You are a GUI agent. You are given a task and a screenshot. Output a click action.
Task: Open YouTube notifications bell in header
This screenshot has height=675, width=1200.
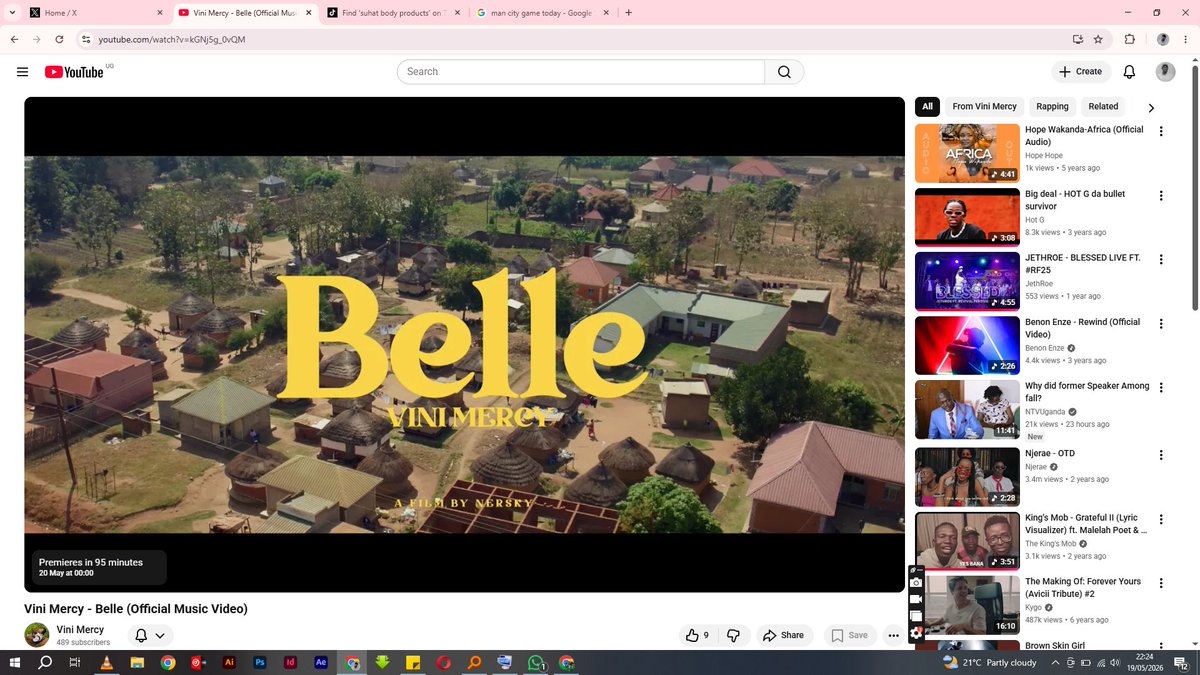(x=1129, y=72)
